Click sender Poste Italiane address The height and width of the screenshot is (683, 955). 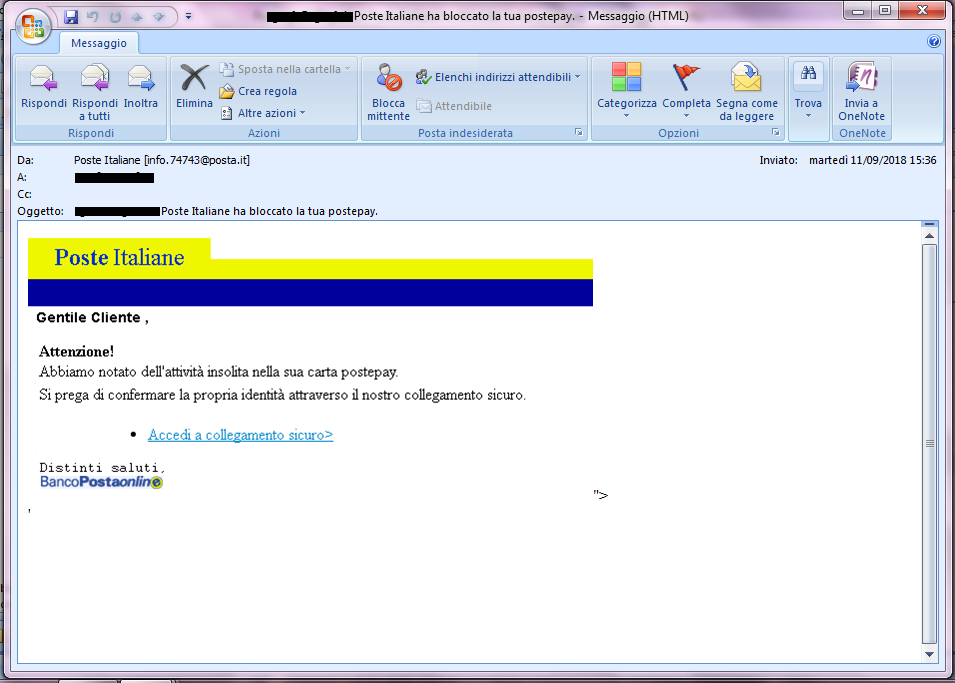pos(162,160)
